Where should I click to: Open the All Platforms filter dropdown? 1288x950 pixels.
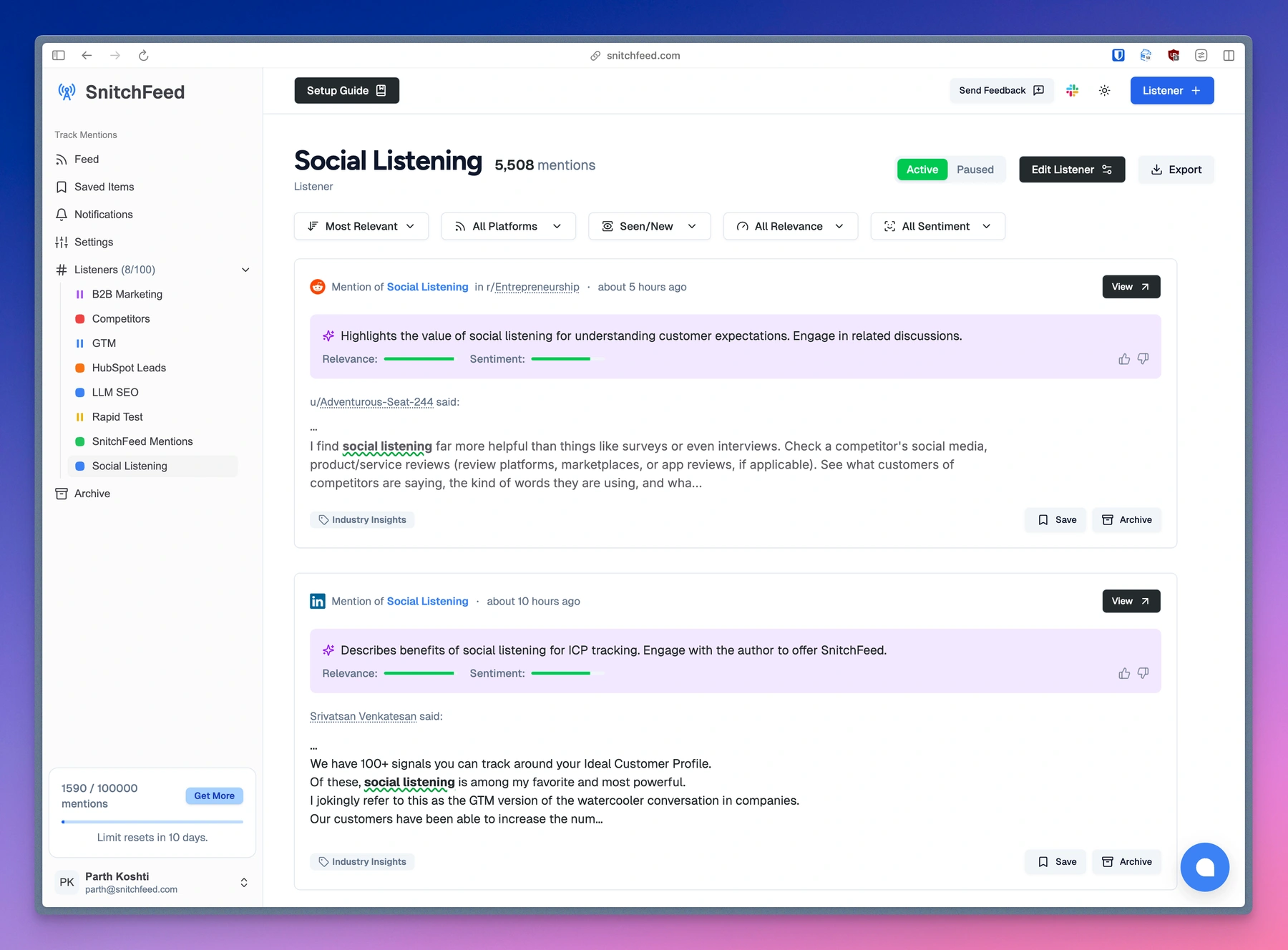509,226
